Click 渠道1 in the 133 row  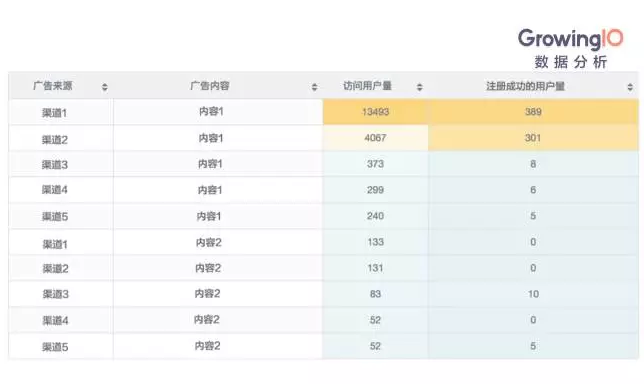point(55,244)
